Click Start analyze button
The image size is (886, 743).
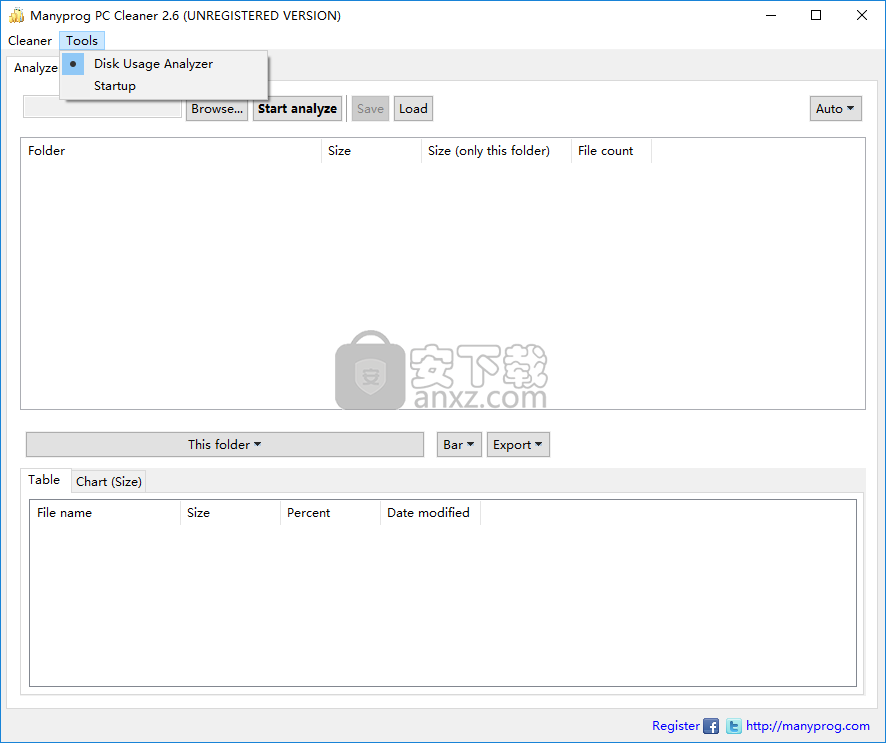coord(297,108)
